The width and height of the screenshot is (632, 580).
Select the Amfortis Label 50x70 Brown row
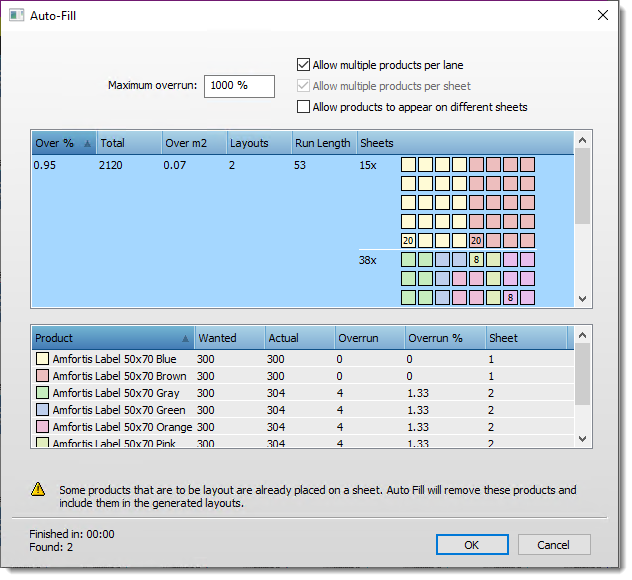303,376
